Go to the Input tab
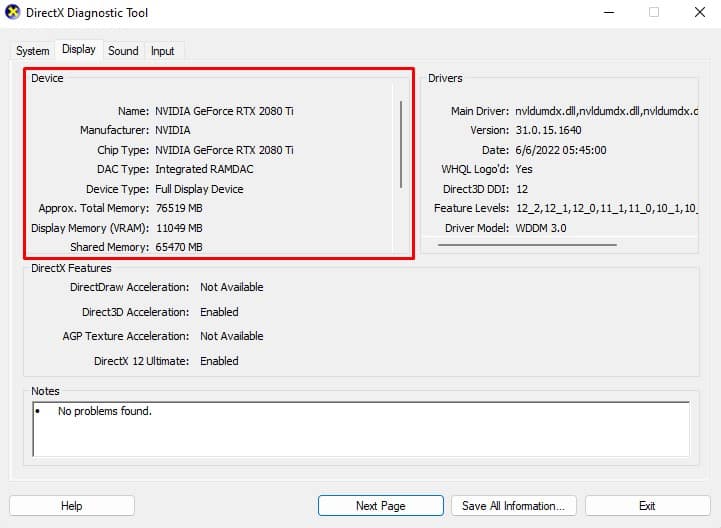 (163, 51)
